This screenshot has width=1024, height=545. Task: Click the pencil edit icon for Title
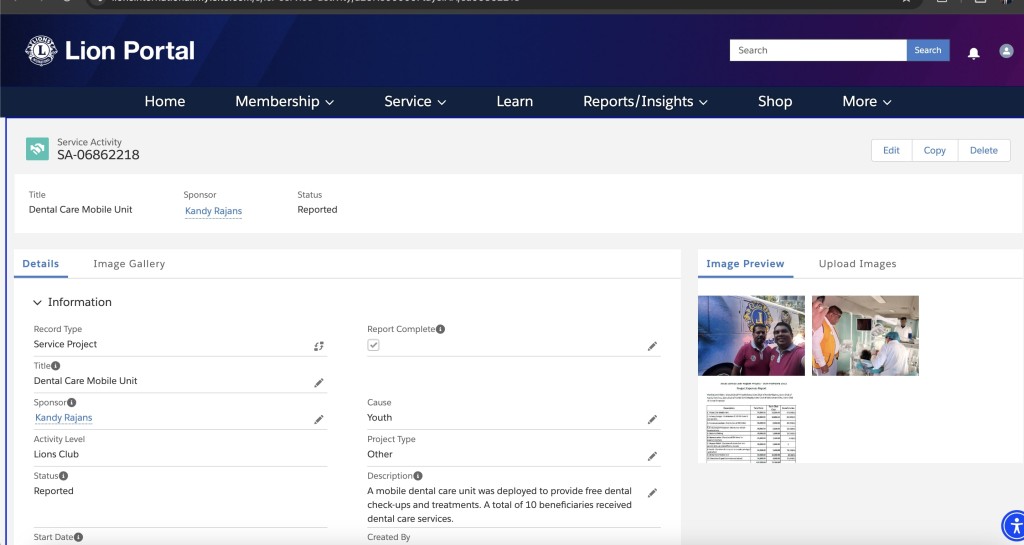[x=319, y=382]
